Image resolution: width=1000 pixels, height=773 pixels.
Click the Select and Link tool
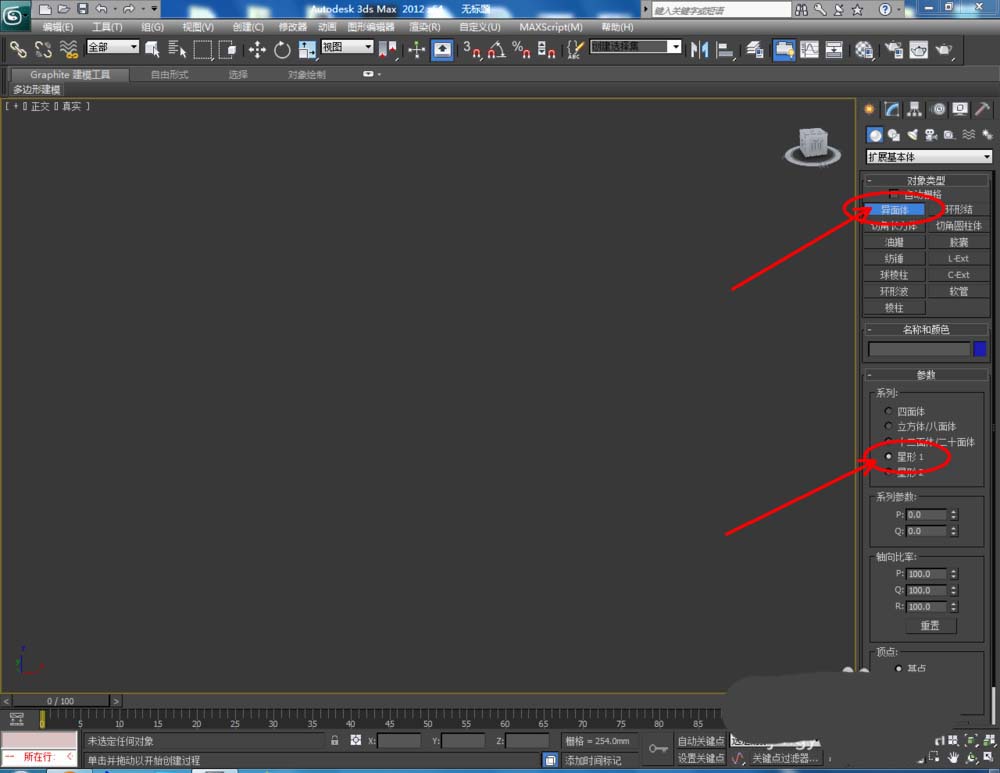[x=18, y=49]
